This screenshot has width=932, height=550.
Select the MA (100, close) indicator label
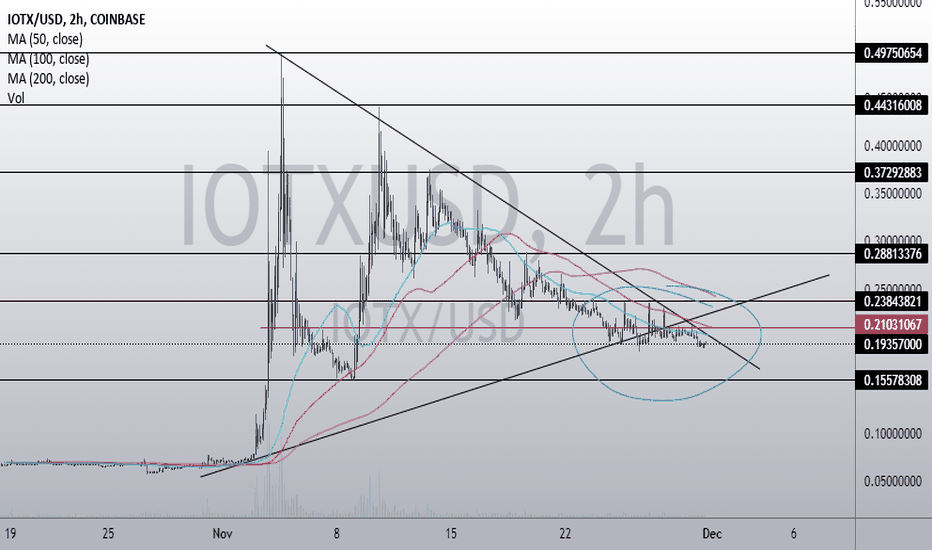[x=48, y=59]
